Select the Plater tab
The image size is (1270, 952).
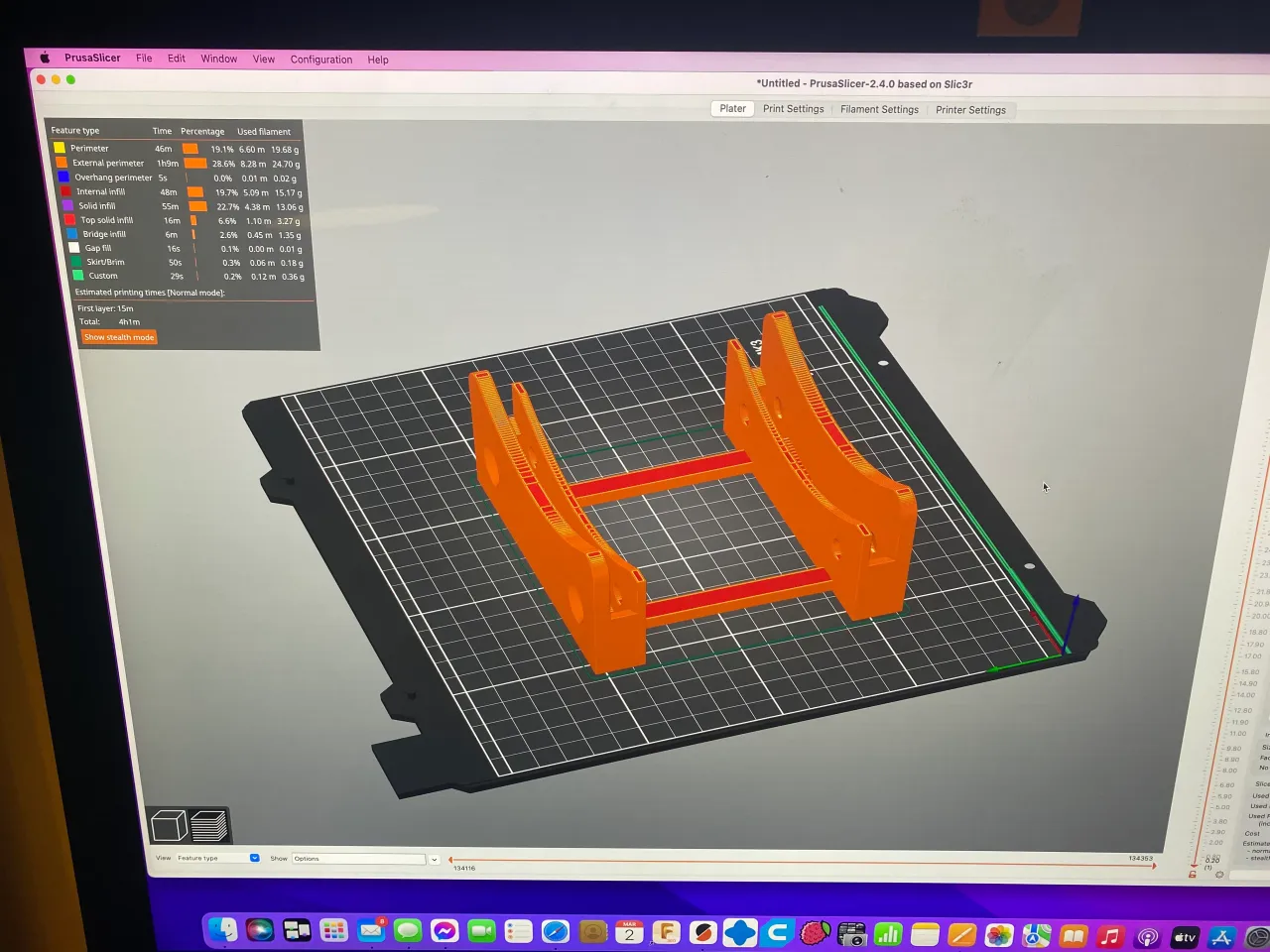733,109
